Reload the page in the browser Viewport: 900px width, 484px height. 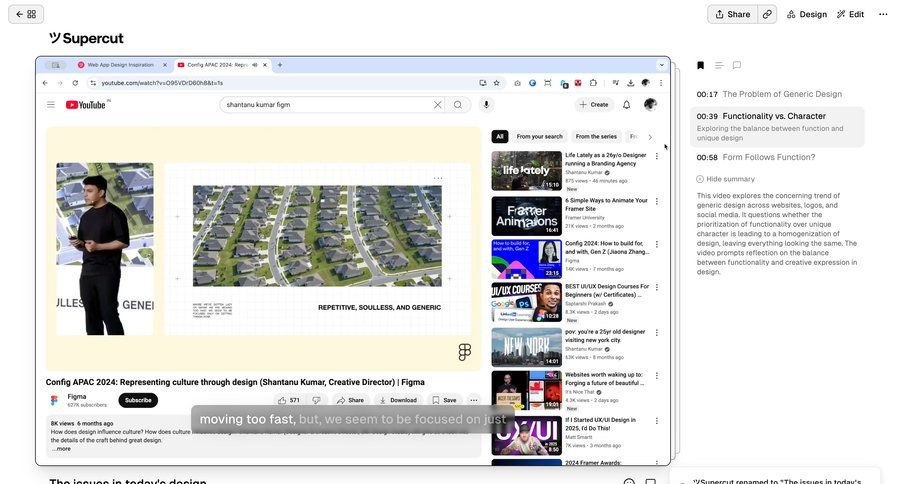75,83
